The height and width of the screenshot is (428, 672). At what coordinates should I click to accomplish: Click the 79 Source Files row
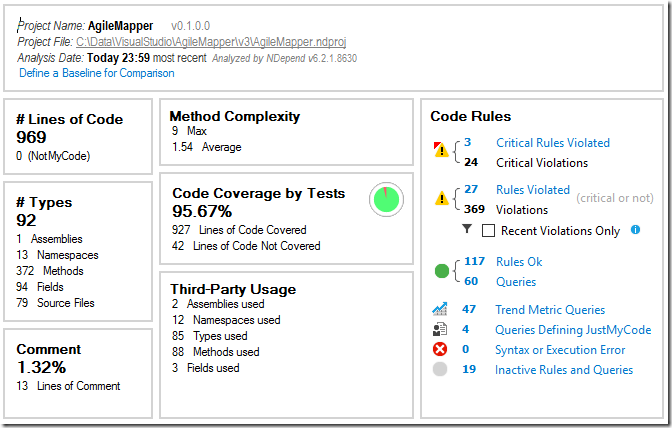pos(55,303)
